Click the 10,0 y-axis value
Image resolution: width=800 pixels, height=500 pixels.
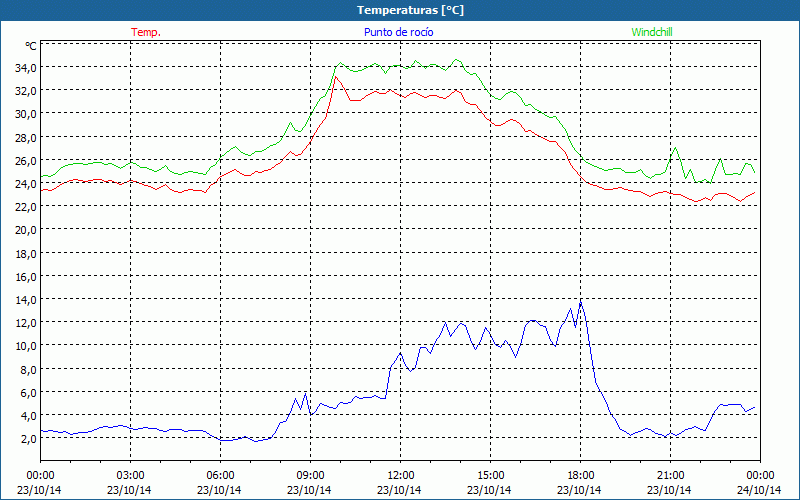pyautogui.click(x=26, y=346)
